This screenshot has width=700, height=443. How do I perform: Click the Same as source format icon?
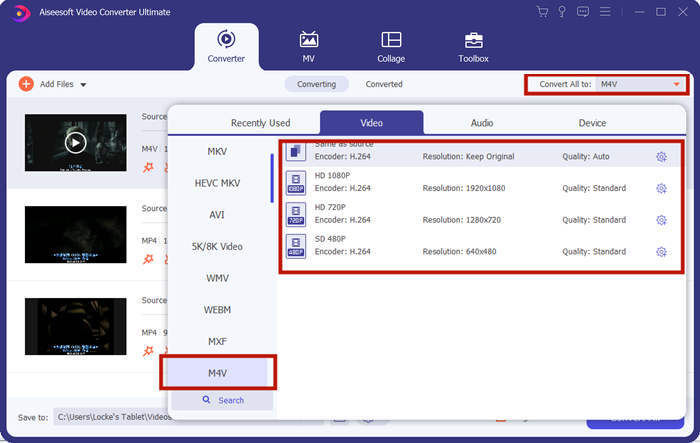point(296,152)
